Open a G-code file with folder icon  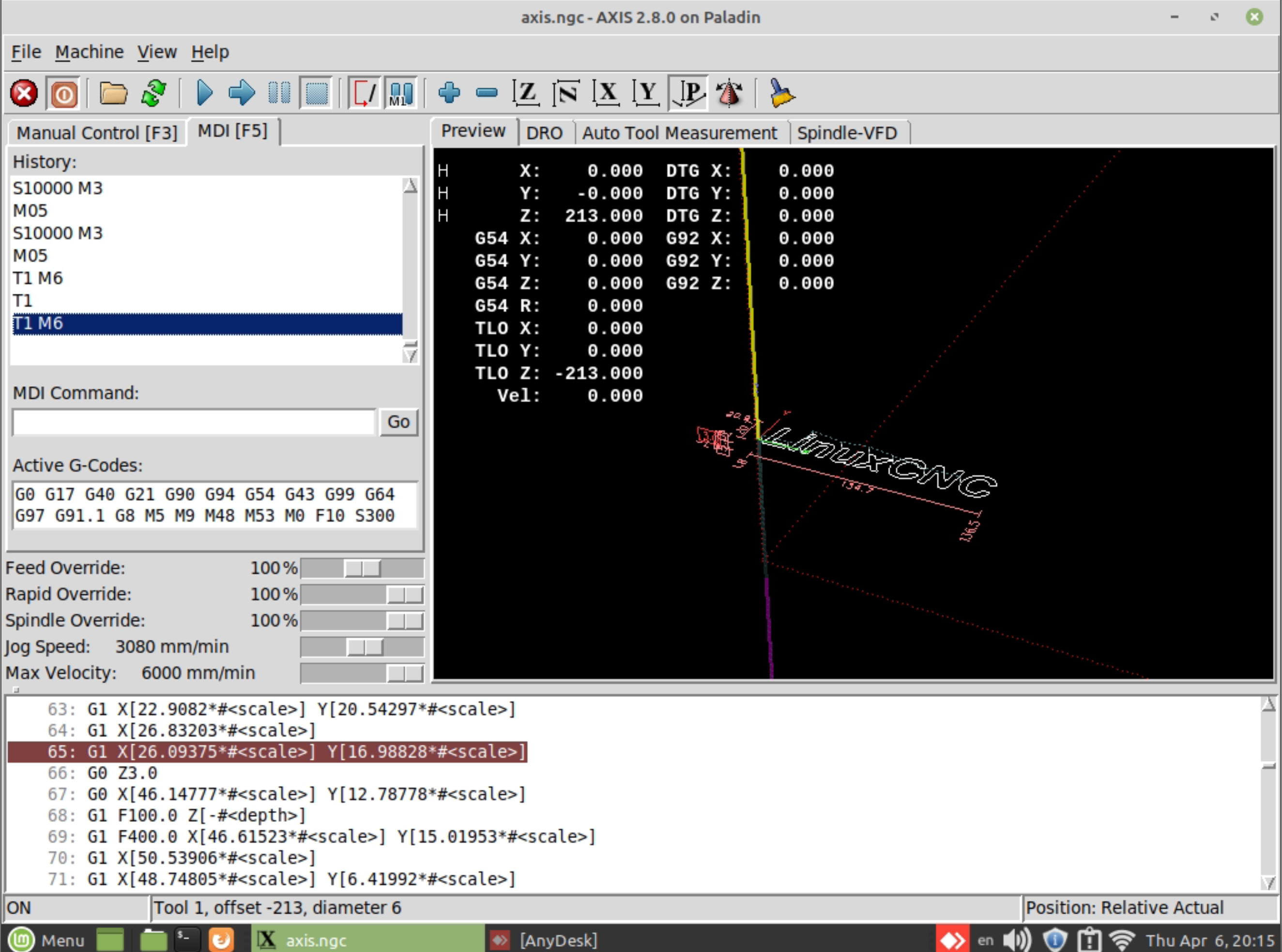click(x=113, y=93)
